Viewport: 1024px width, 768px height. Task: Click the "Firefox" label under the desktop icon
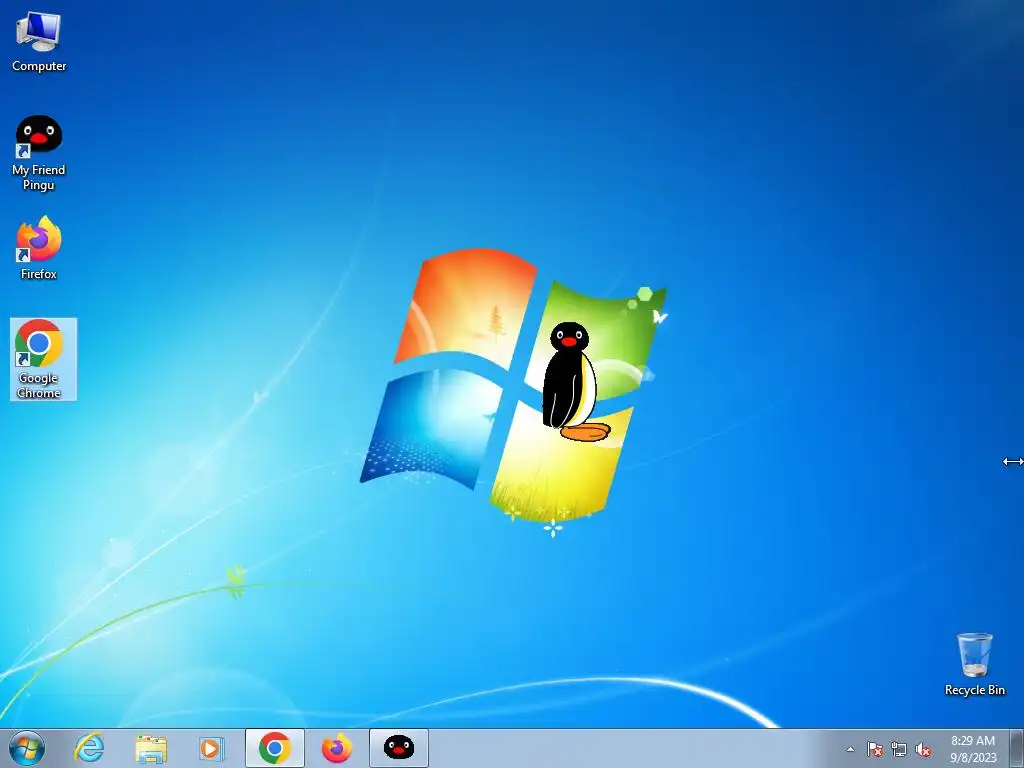point(39,274)
